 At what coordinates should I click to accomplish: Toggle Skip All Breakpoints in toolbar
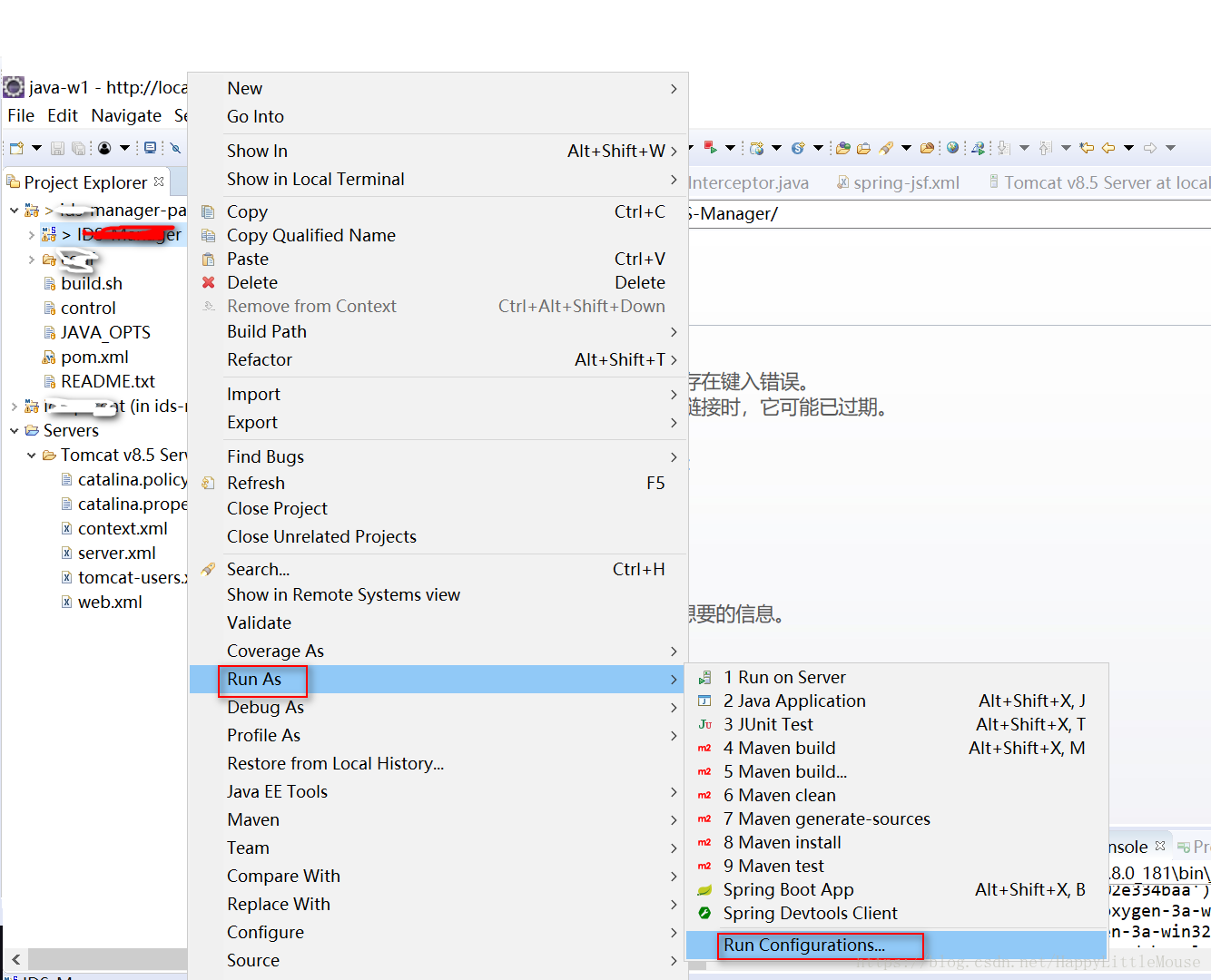176,148
